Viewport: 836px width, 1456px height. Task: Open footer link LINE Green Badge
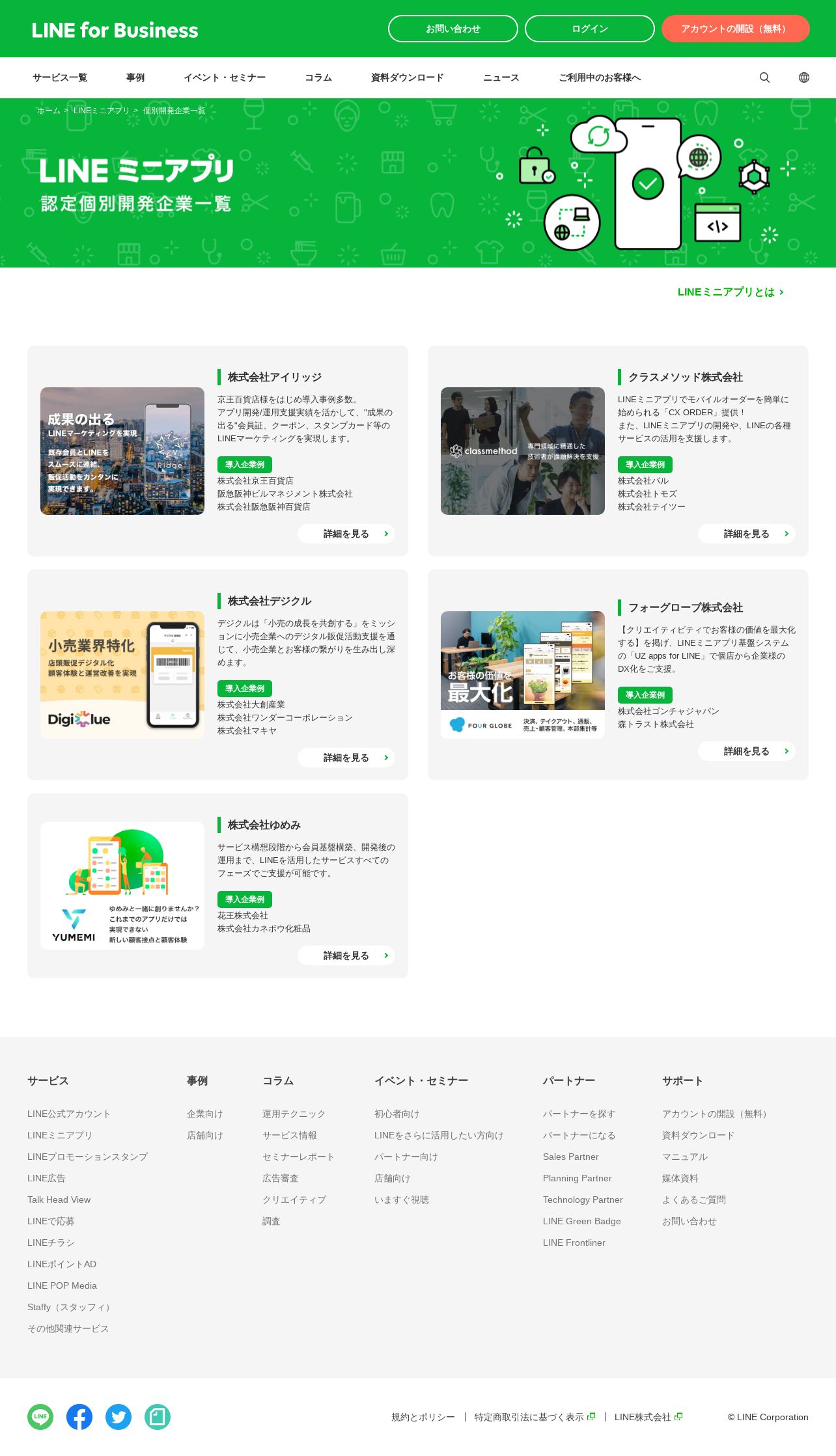582,1221
